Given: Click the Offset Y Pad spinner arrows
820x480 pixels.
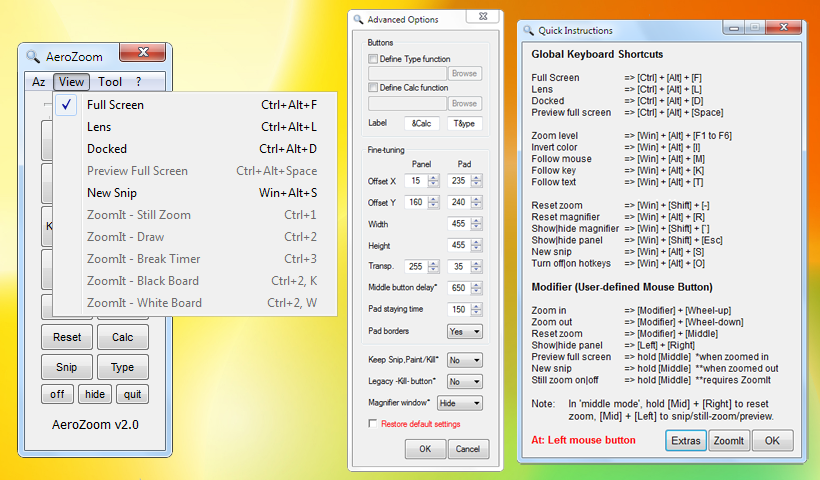Looking at the screenshot, I should click(476, 202).
